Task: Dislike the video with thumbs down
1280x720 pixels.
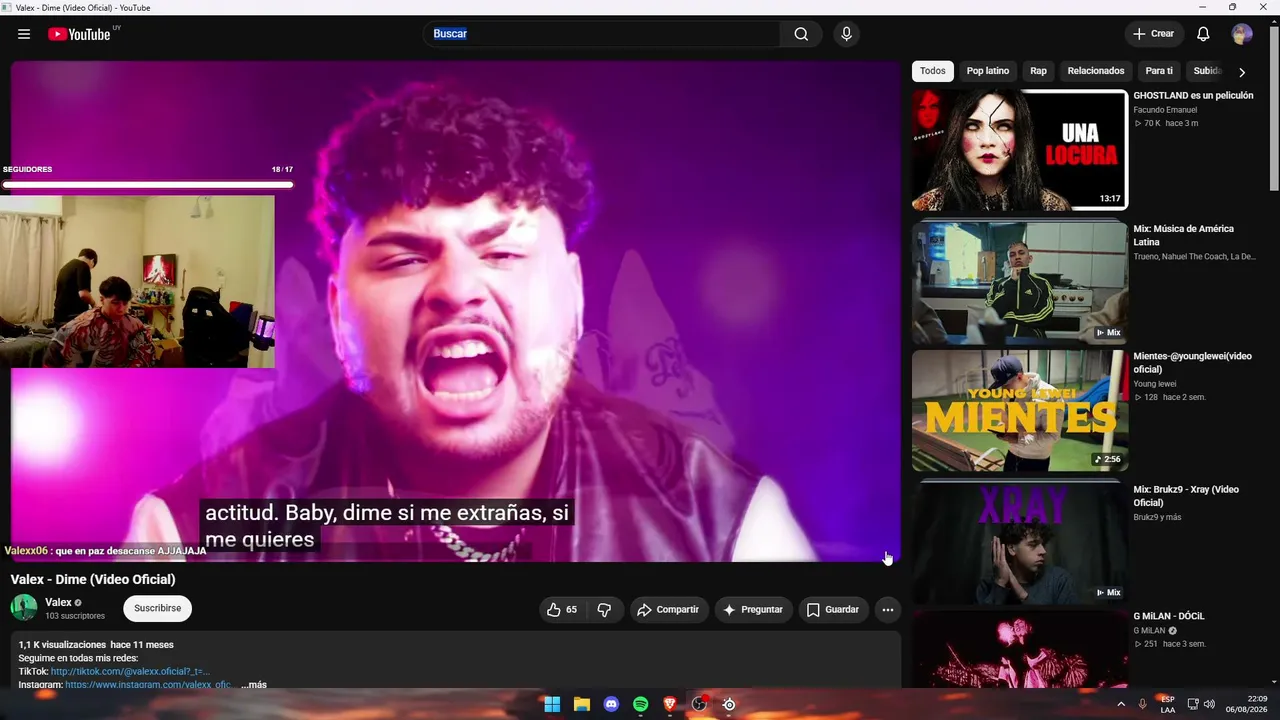Action: [604, 609]
